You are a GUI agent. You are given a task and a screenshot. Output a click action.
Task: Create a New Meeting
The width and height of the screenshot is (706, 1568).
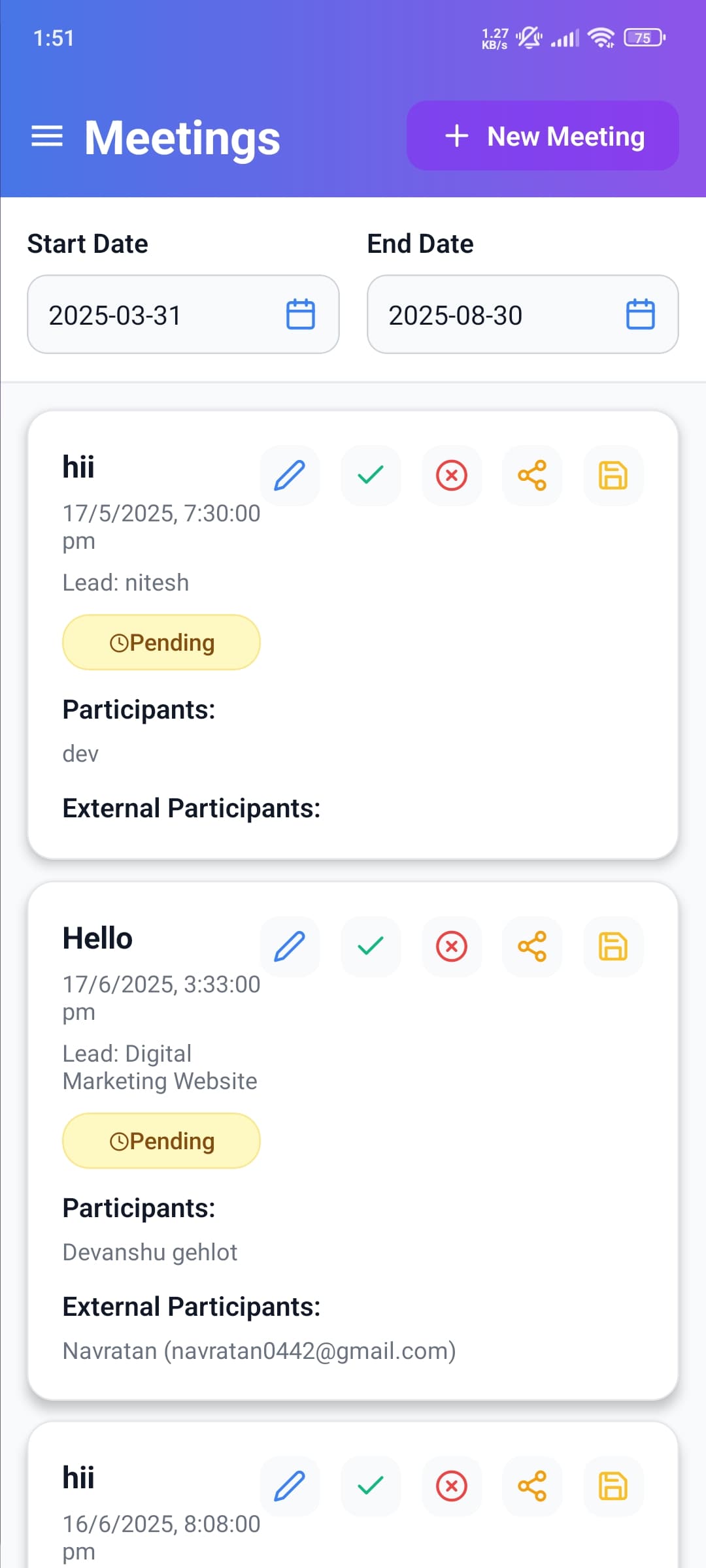coord(543,136)
